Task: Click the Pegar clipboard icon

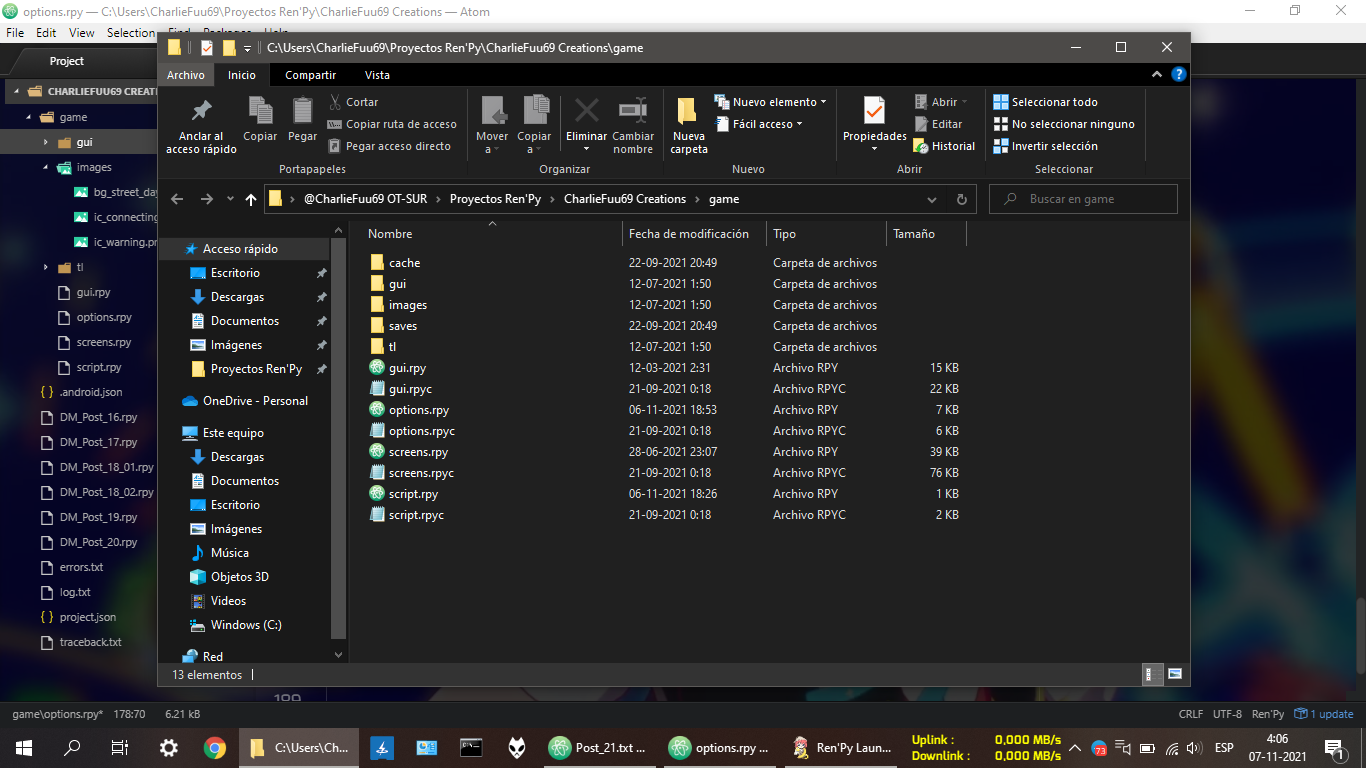Action: pos(302,111)
